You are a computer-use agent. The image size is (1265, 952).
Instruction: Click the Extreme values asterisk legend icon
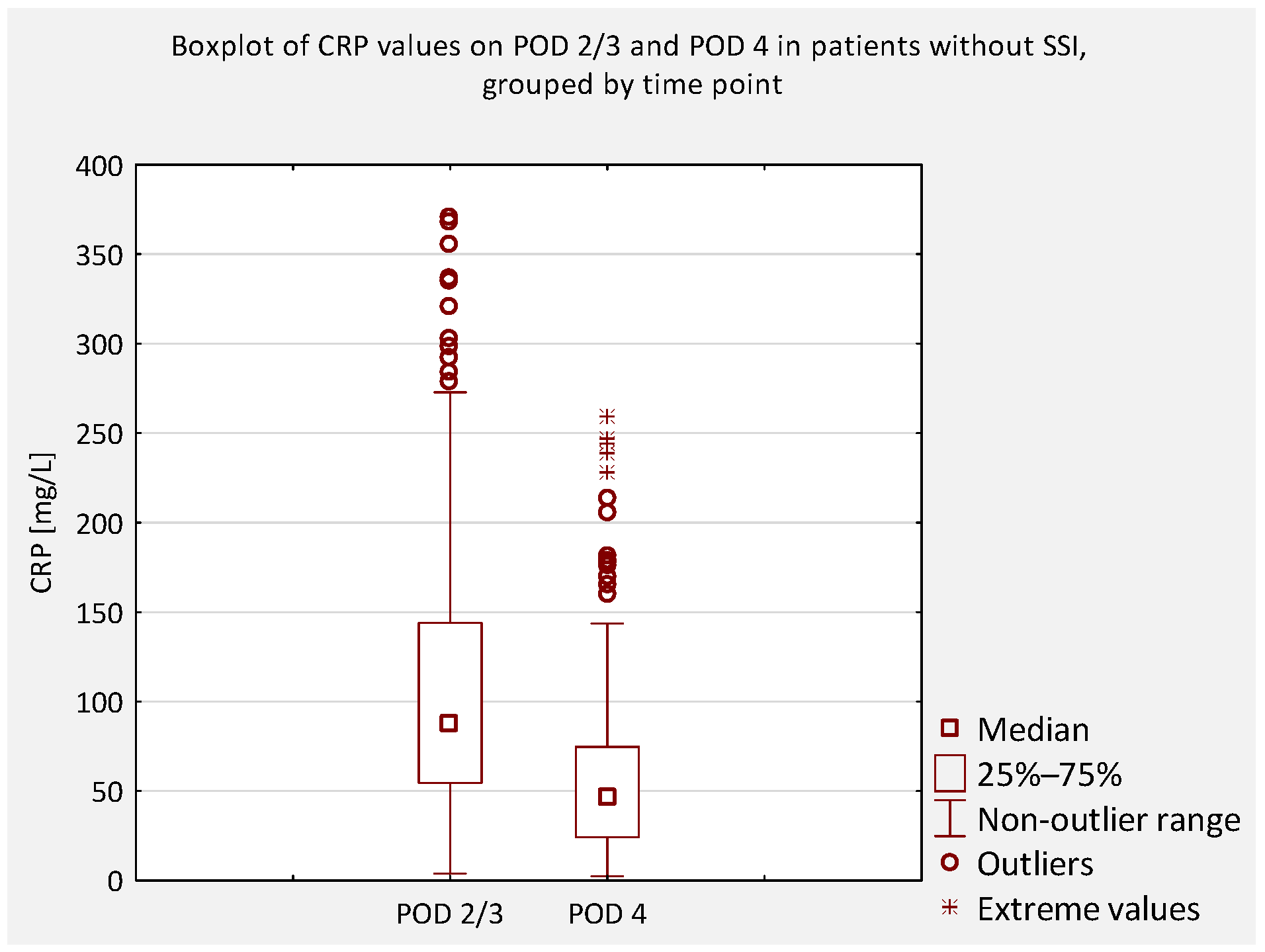click(949, 907)
